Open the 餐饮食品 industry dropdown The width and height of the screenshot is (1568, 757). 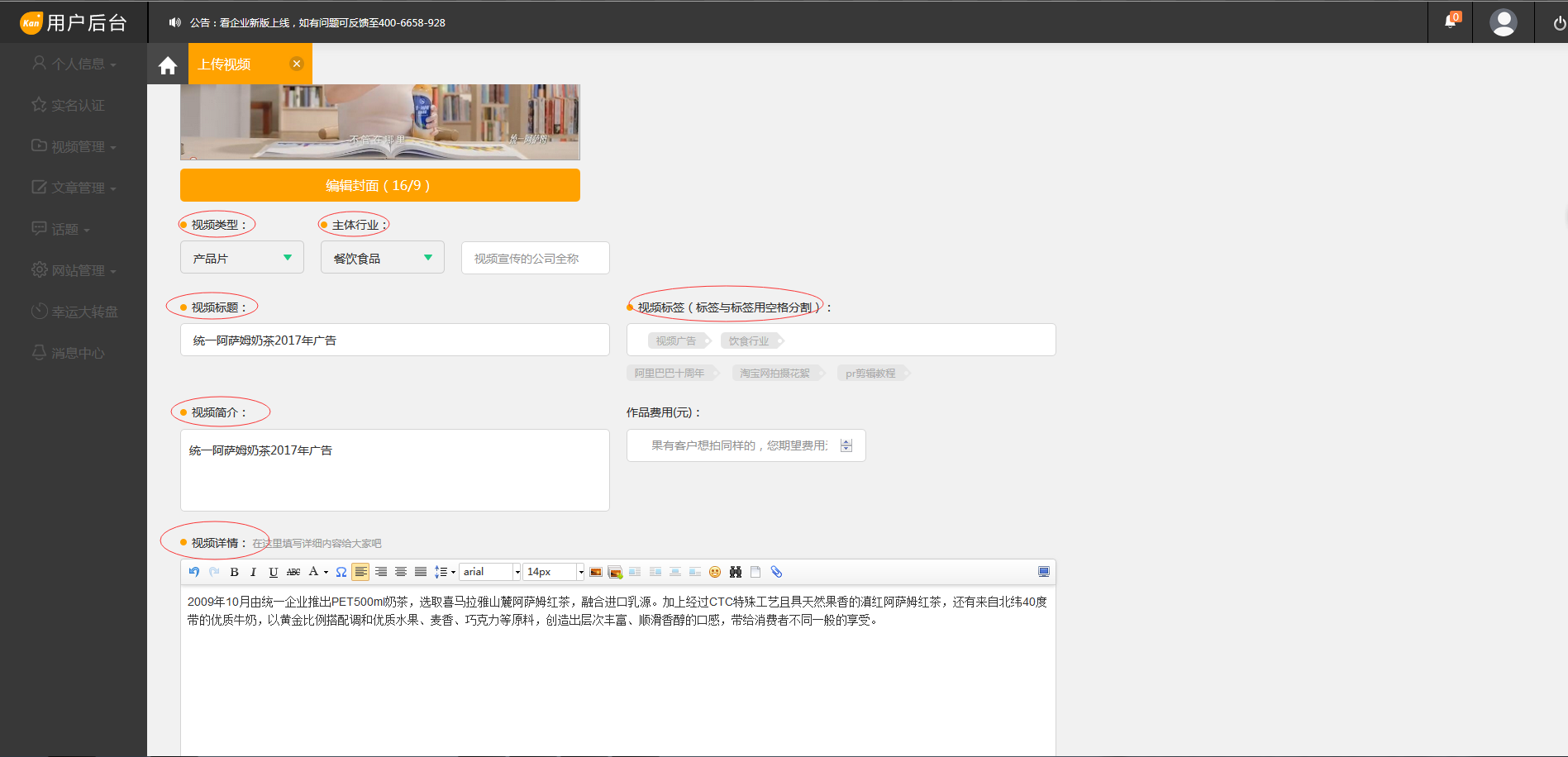(383, 258)
